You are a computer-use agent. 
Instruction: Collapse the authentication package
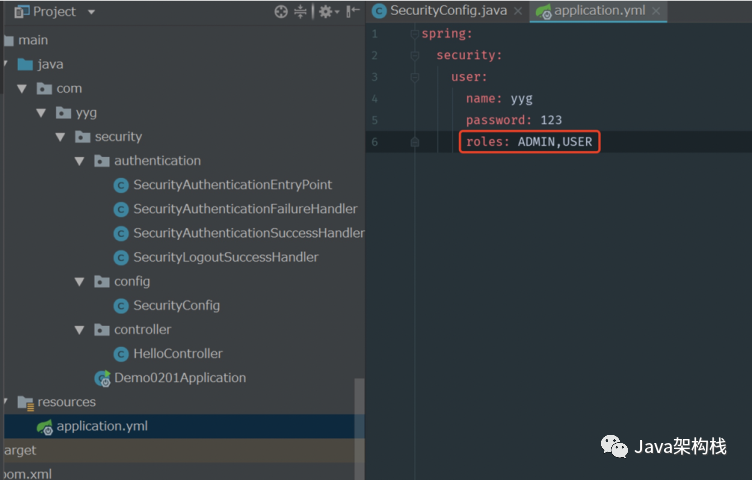tap(80, 161)
